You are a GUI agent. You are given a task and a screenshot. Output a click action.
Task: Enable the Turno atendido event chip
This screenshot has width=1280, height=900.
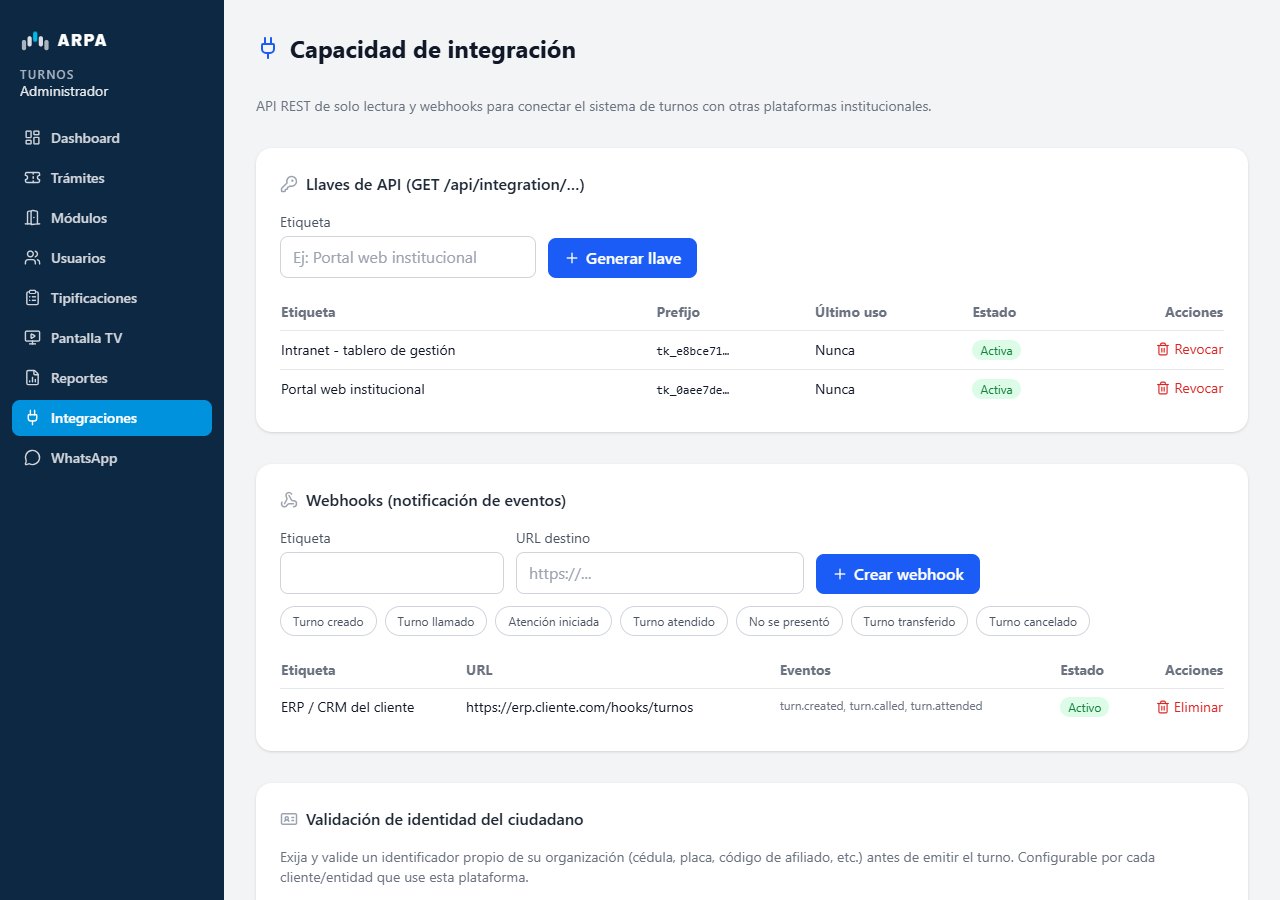click(674, 621)
